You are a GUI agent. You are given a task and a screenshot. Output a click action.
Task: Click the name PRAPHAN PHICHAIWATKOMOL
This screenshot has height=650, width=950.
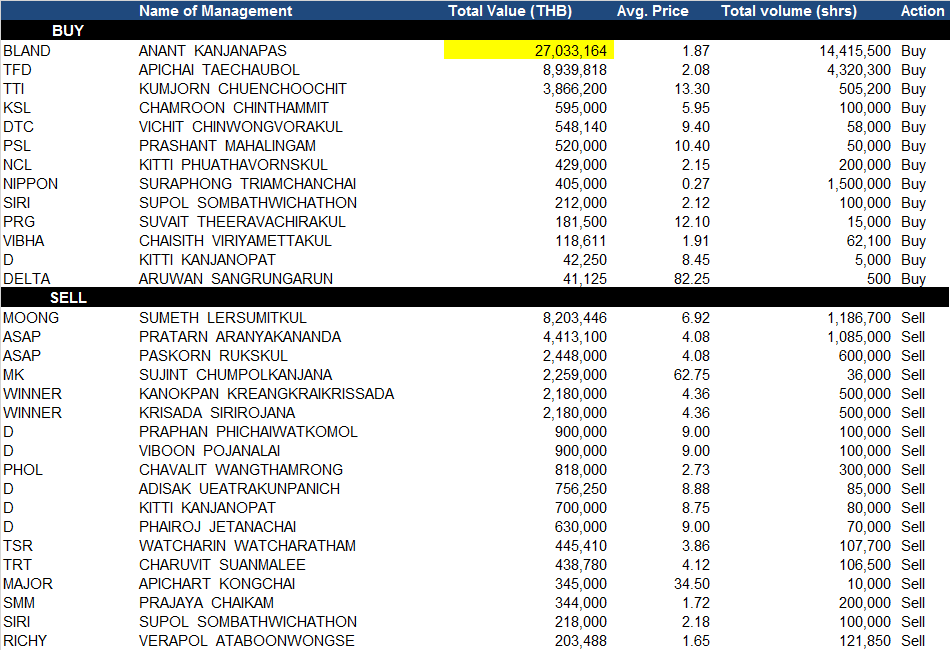tap(248, 431)
